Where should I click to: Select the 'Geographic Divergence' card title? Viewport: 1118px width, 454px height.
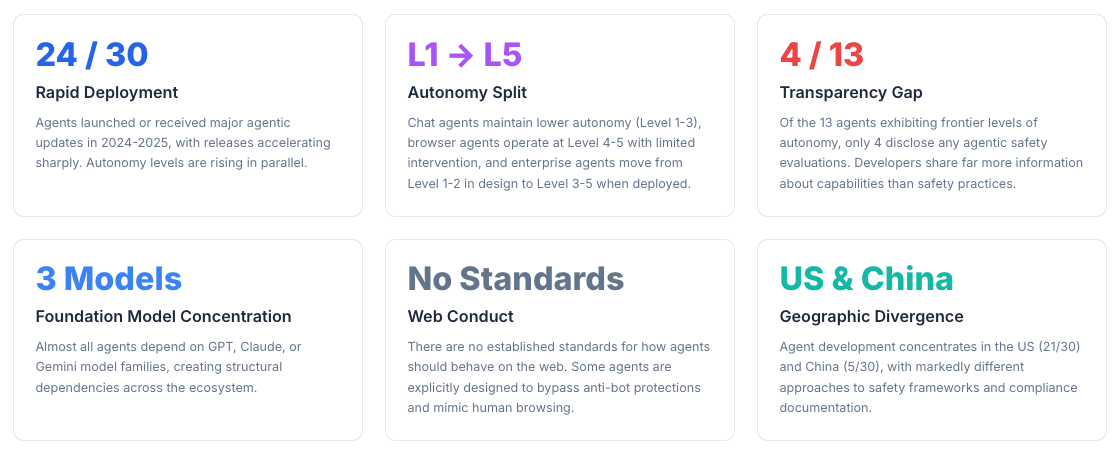point(871,317)
